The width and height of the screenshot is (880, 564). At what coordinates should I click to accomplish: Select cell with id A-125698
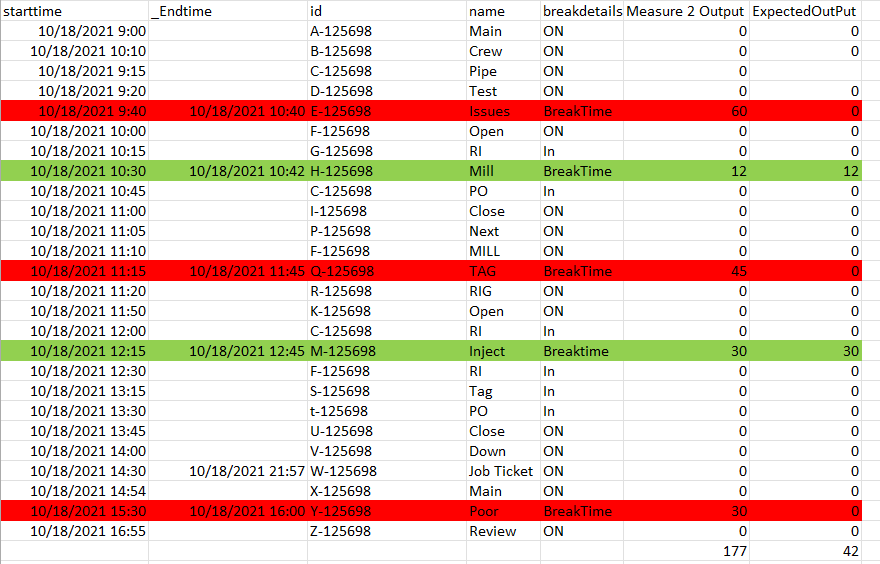click(387, 31)
